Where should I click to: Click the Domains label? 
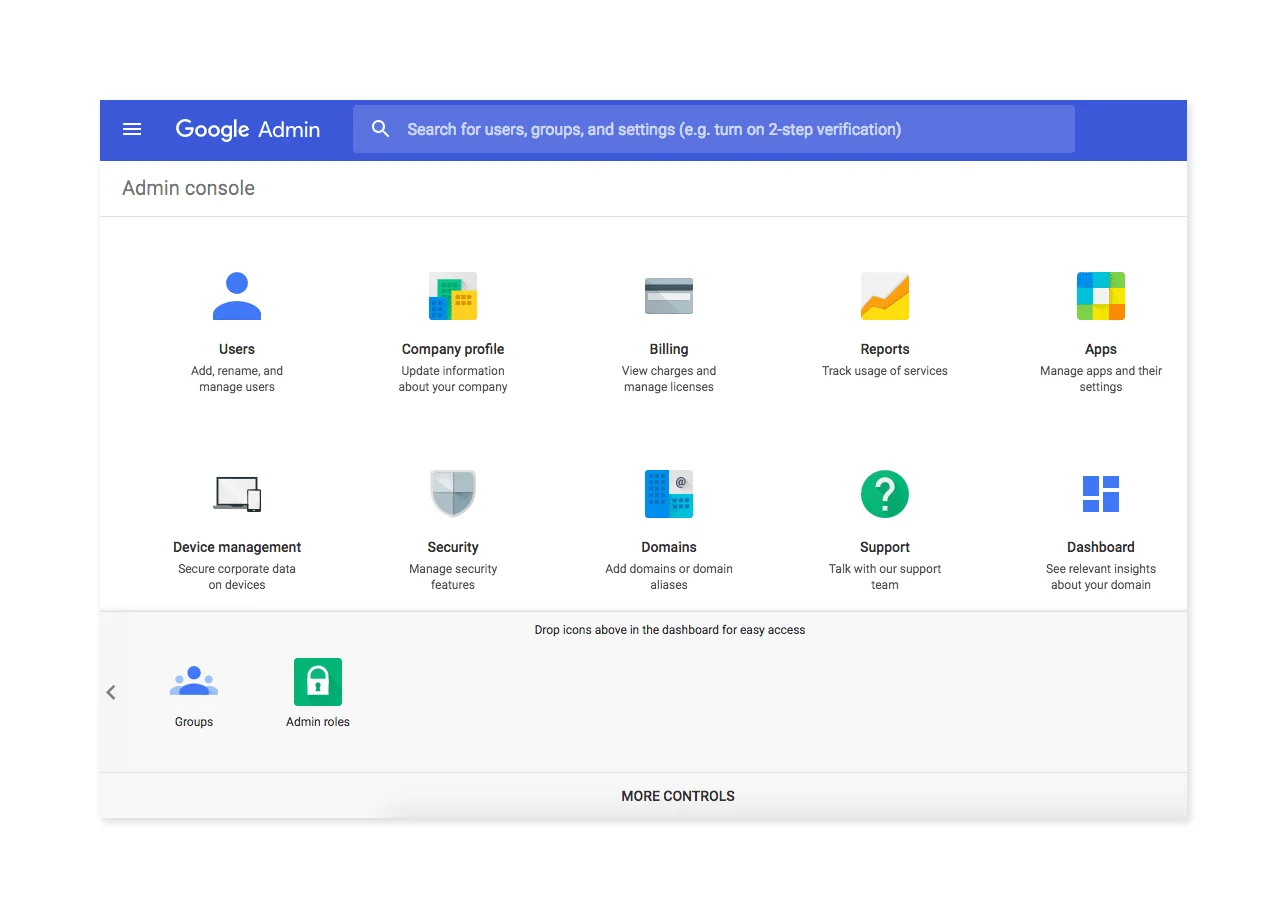[669, 547]
